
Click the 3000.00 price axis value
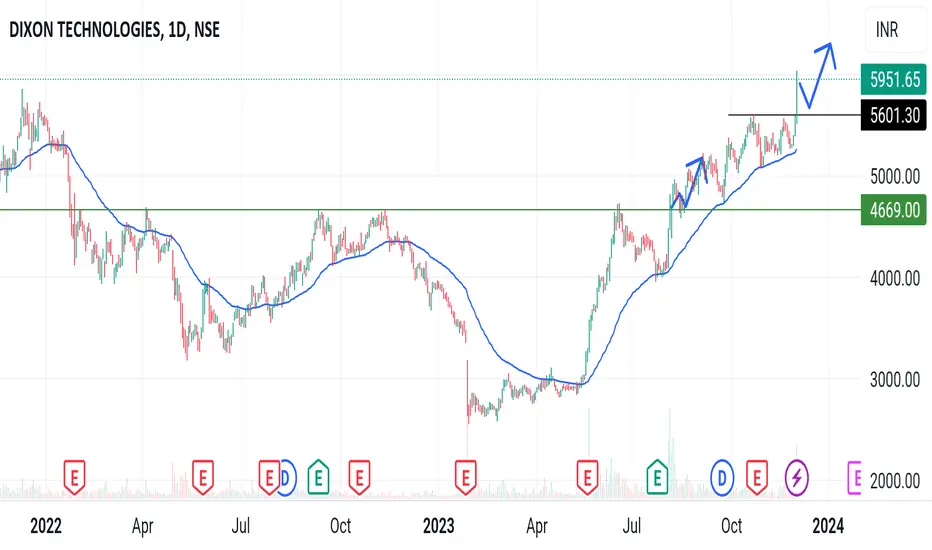(x=895, y=379)
